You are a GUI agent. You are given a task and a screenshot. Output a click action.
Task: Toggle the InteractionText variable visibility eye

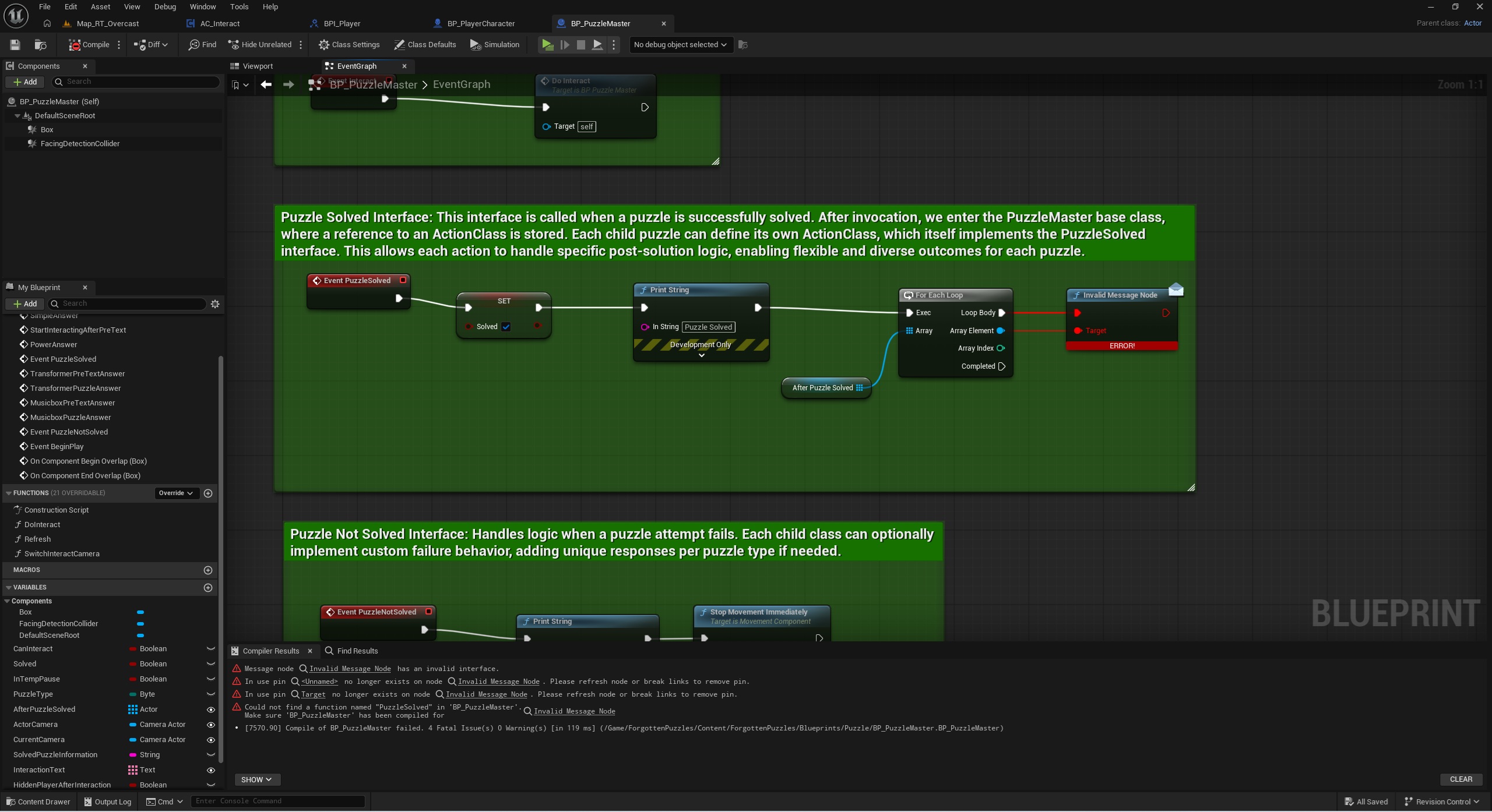click(211, 770)
